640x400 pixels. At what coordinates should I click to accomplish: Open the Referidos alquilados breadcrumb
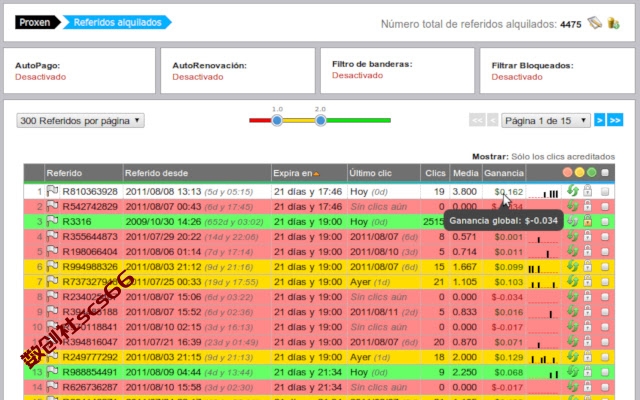pos(117,22)
